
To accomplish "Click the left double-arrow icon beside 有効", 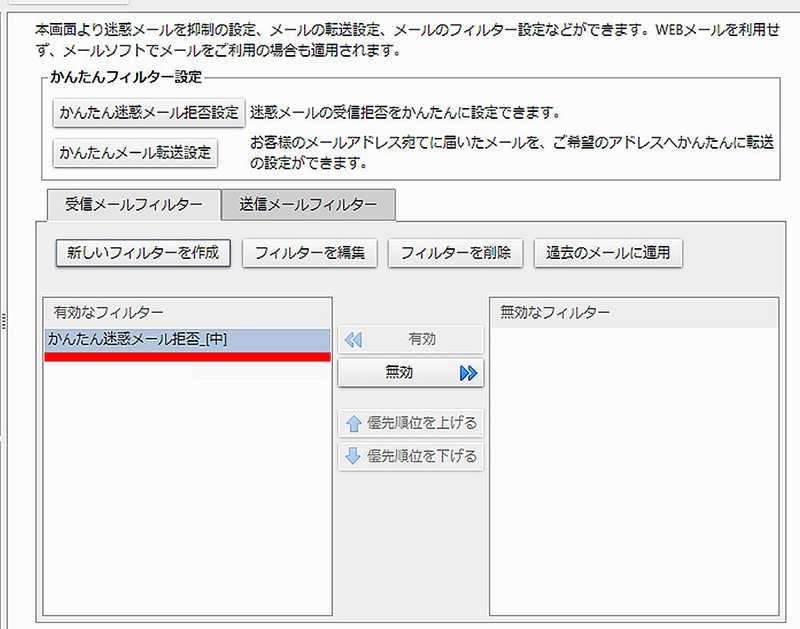I will point(352,340).
